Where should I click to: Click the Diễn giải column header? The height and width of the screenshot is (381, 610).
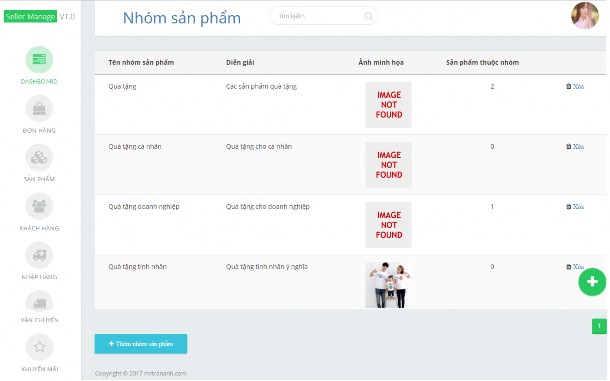click(240, 63)
